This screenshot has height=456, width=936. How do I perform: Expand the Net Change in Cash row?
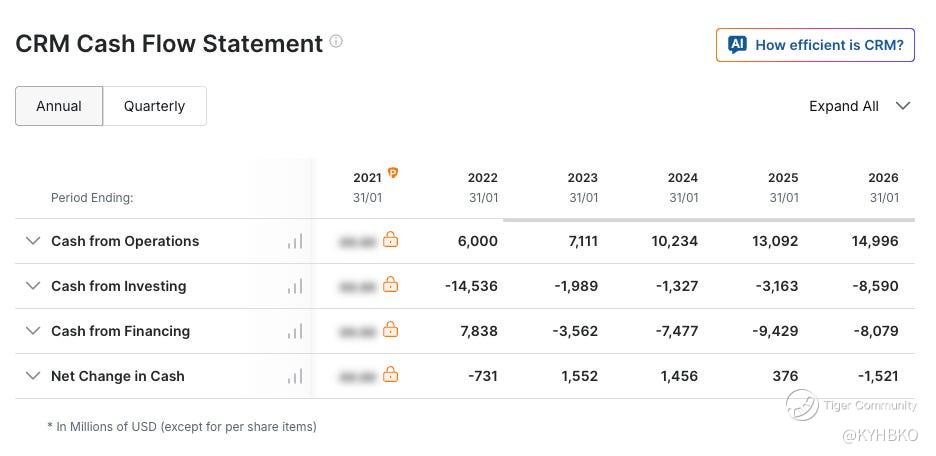(33, 375)
